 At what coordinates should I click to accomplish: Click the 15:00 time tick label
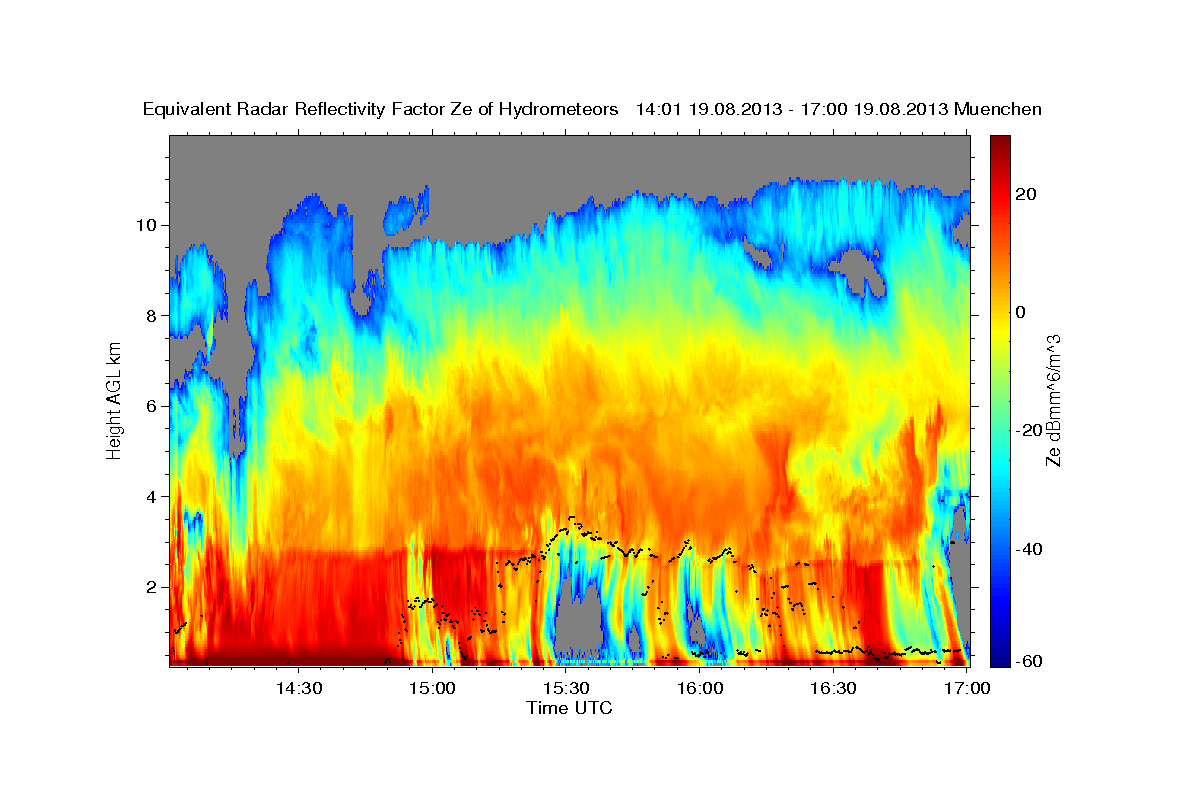pos(432,688)
